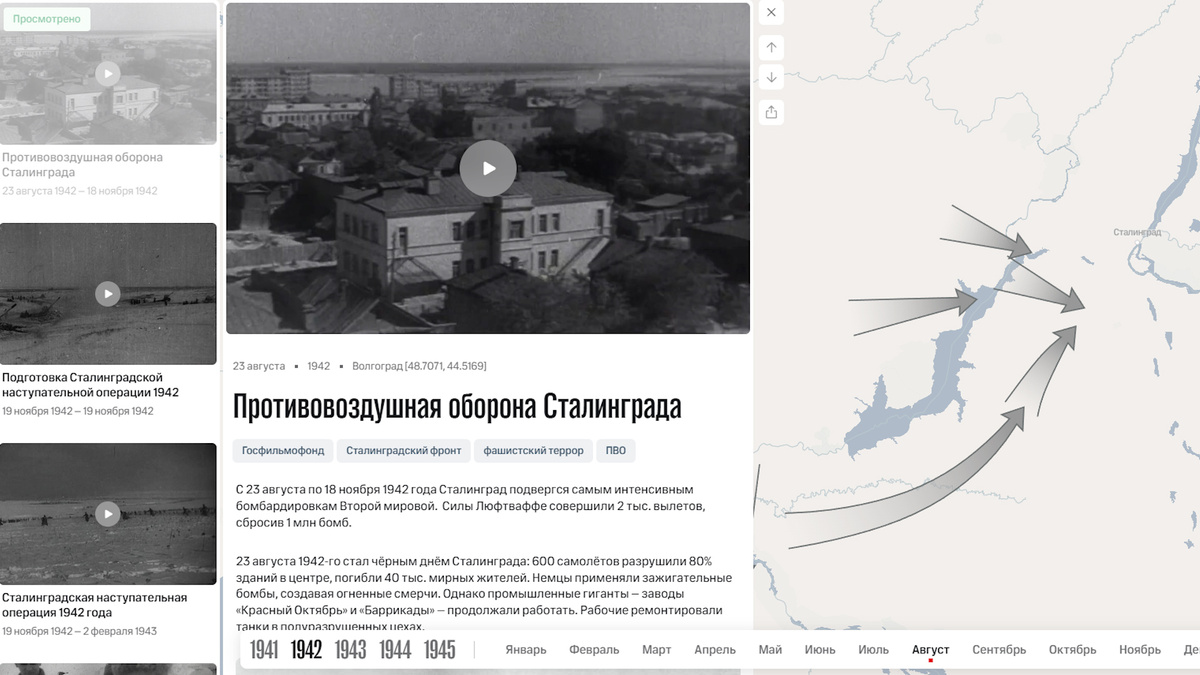Play the Сталинградская наступательная операция sidebar clip
This screenshot has height=675, width=1200.
[x=108, y=514]
